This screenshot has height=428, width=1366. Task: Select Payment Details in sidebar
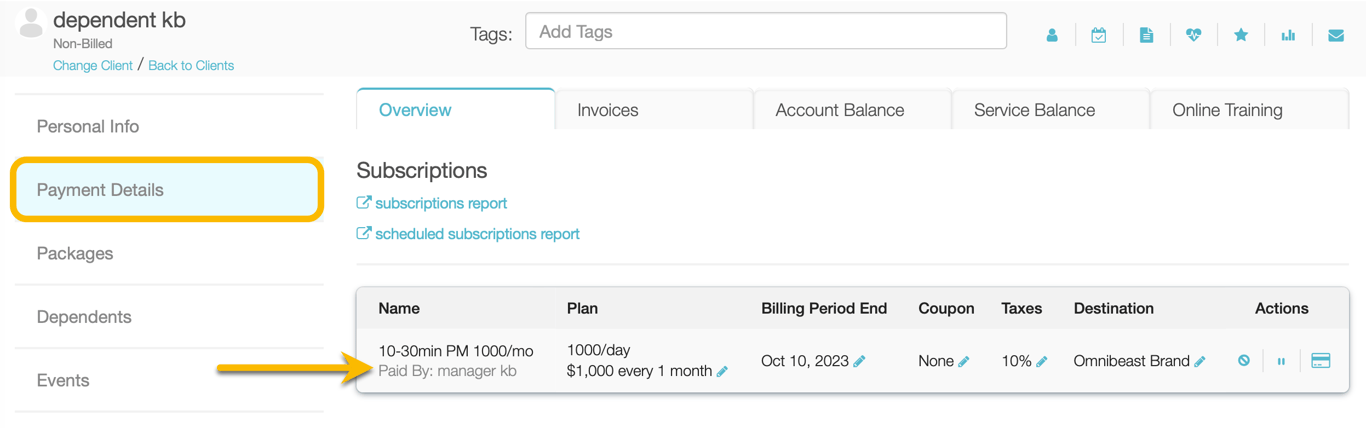tap(167, 189)
